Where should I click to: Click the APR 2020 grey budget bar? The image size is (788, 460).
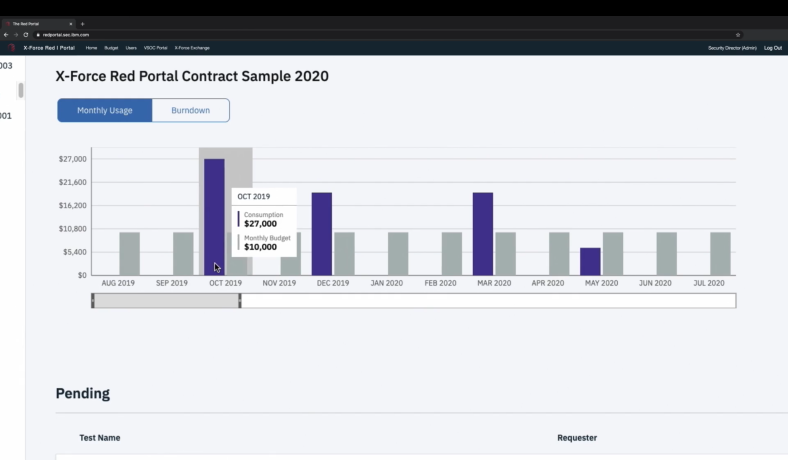point(559,253)
